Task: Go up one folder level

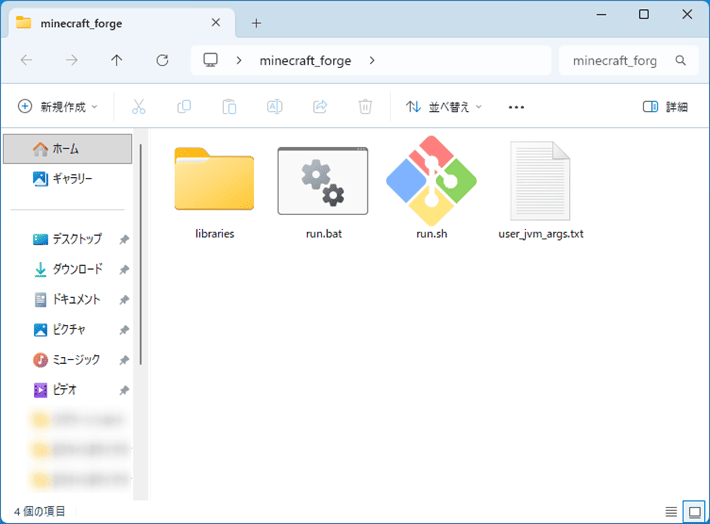Action: 116,60
